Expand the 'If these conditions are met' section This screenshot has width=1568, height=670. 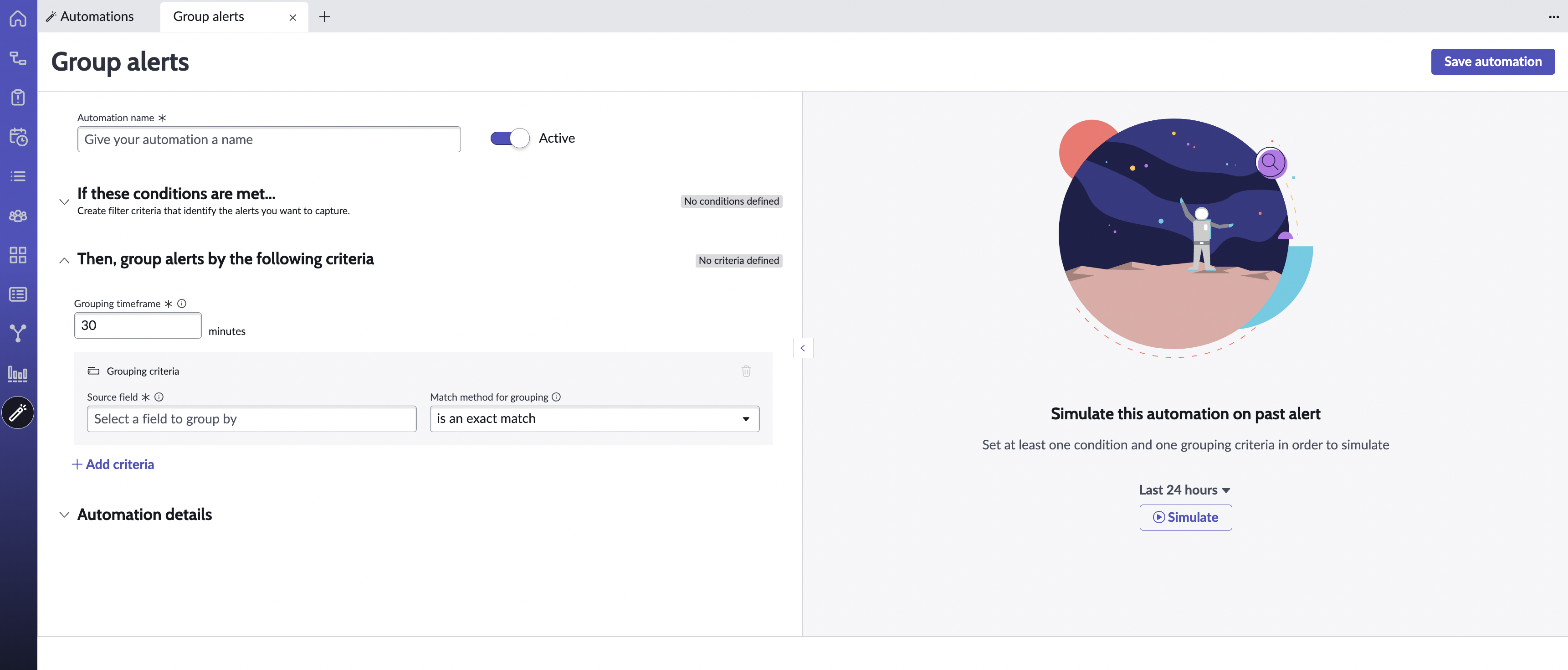(64, 201)
